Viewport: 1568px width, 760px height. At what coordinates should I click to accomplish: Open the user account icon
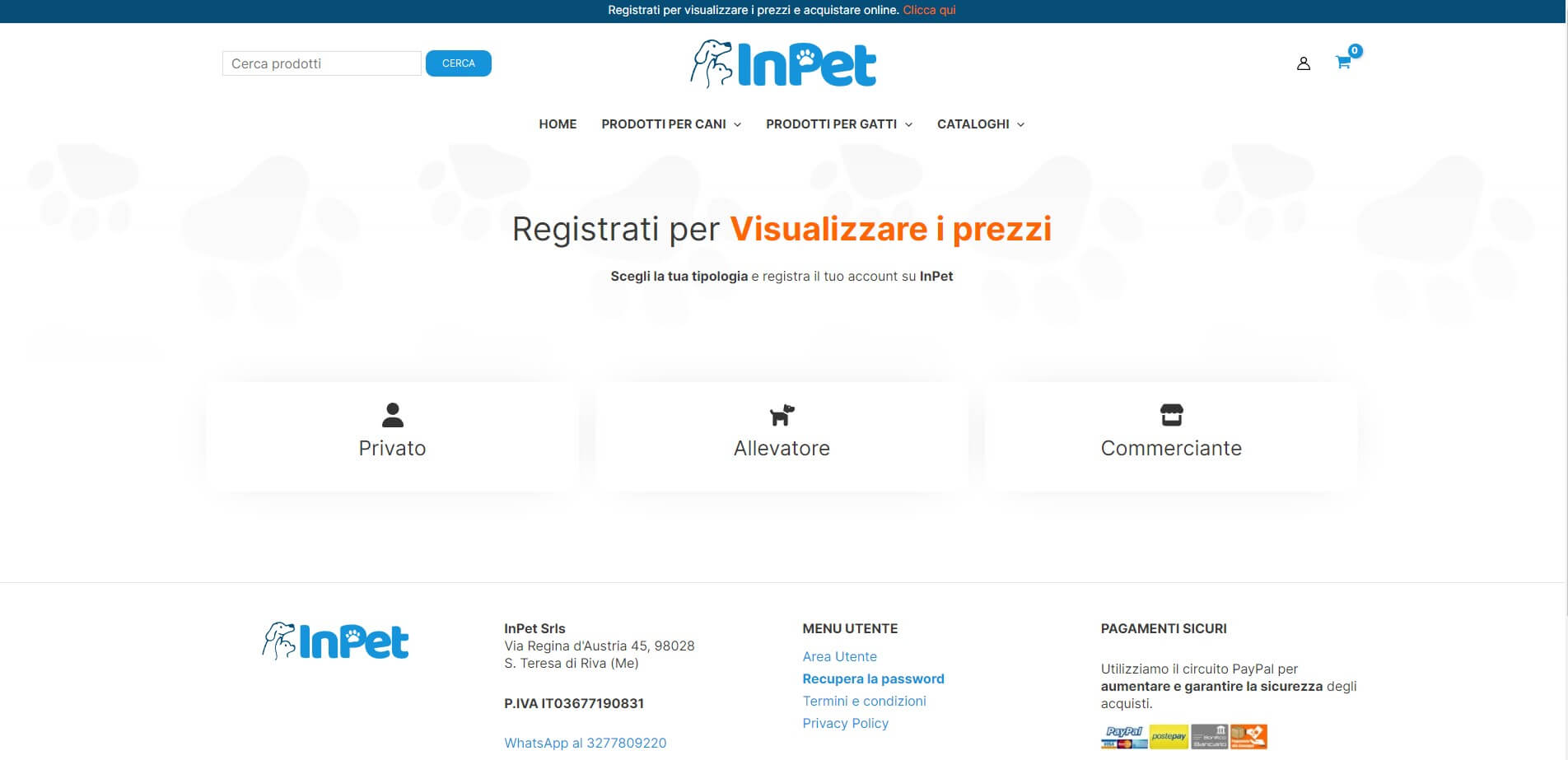tap(1303, 63)
